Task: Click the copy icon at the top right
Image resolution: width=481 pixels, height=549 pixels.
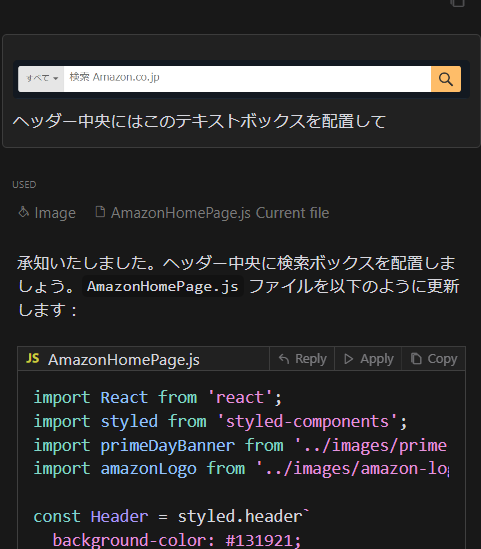Action: click(x=458, y=3)
